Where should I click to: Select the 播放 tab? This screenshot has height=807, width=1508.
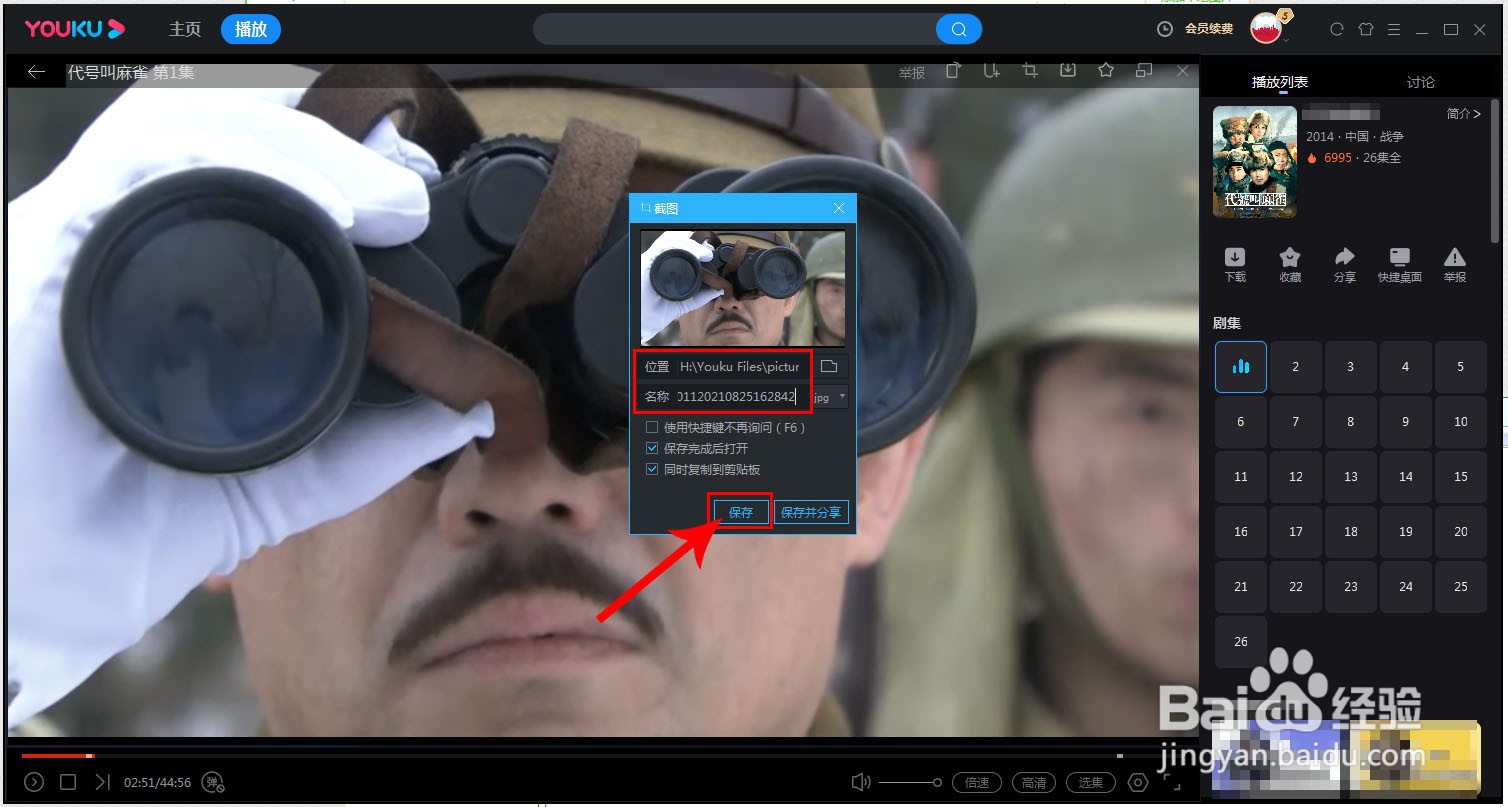[x=251, y=29]
